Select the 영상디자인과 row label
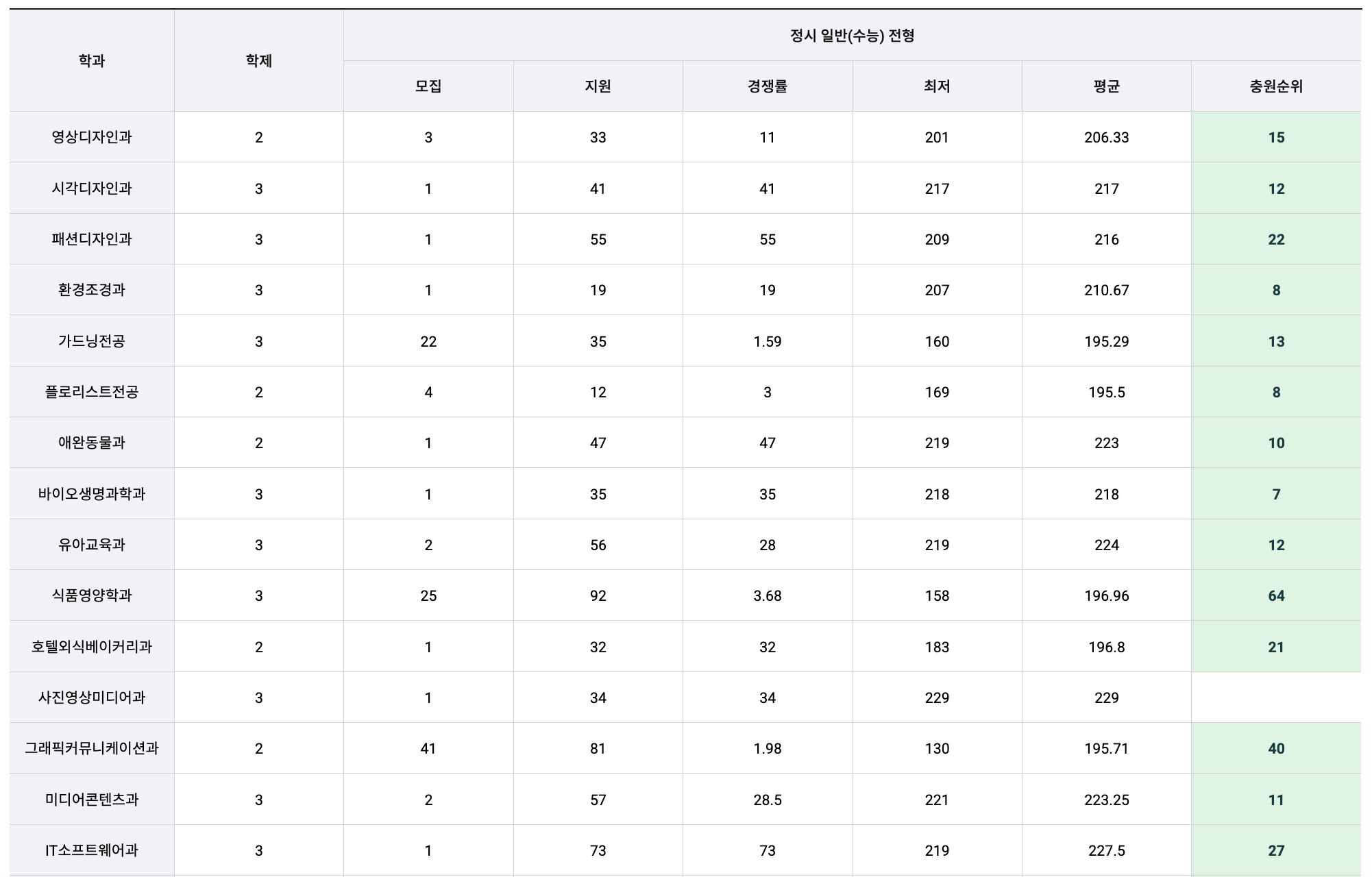 [89, 136]
